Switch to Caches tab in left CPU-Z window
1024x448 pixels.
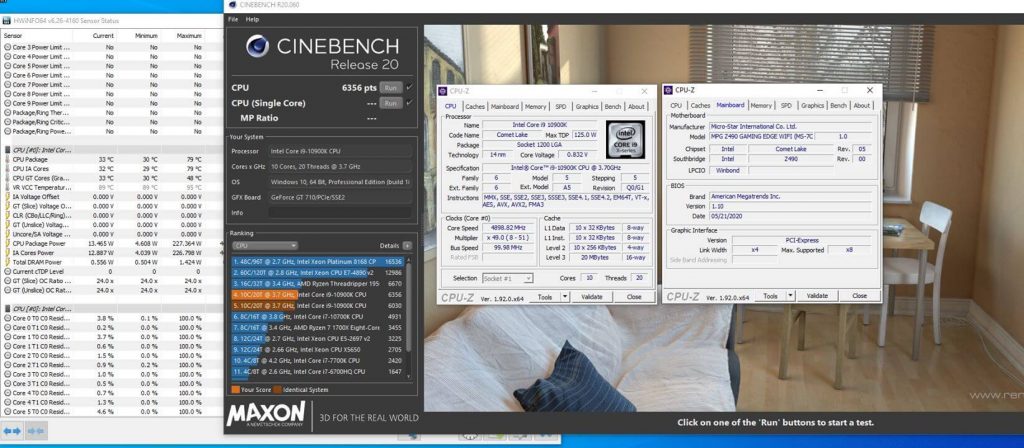pos(475,106)
